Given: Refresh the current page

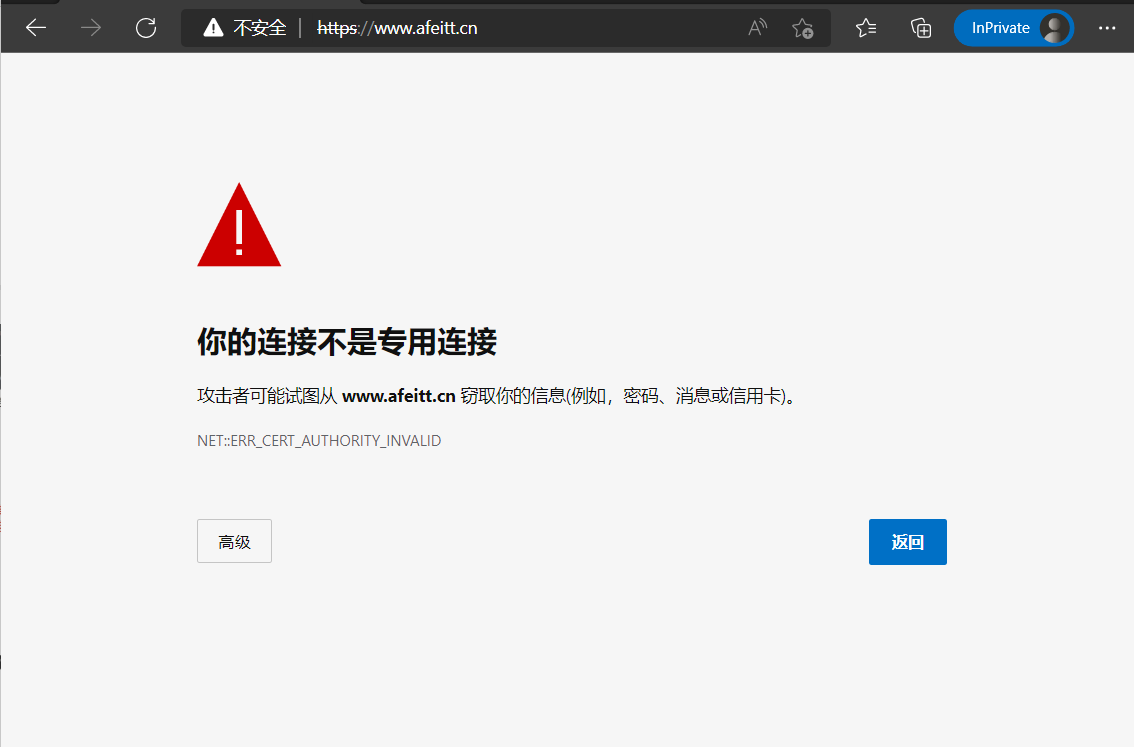Looking at the screenshot, I should [x=146, y=28].
